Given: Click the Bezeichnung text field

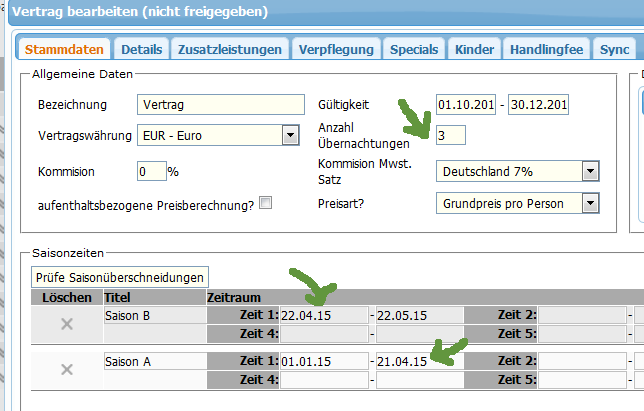Looking at the screenshot, I should [x=220, y=105].
